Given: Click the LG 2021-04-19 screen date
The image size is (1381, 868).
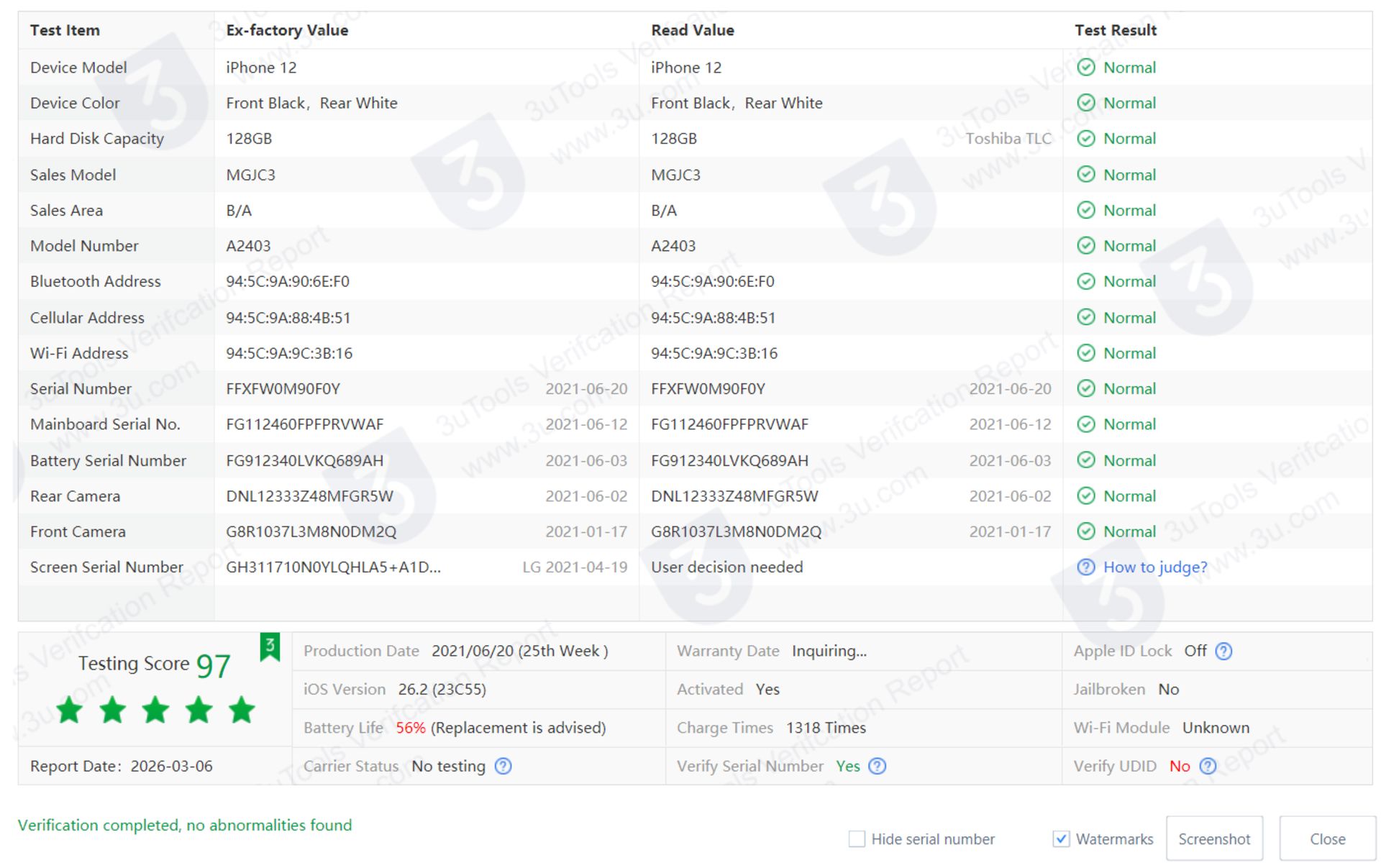Looking at the screenshot, I should pos(575,567).
